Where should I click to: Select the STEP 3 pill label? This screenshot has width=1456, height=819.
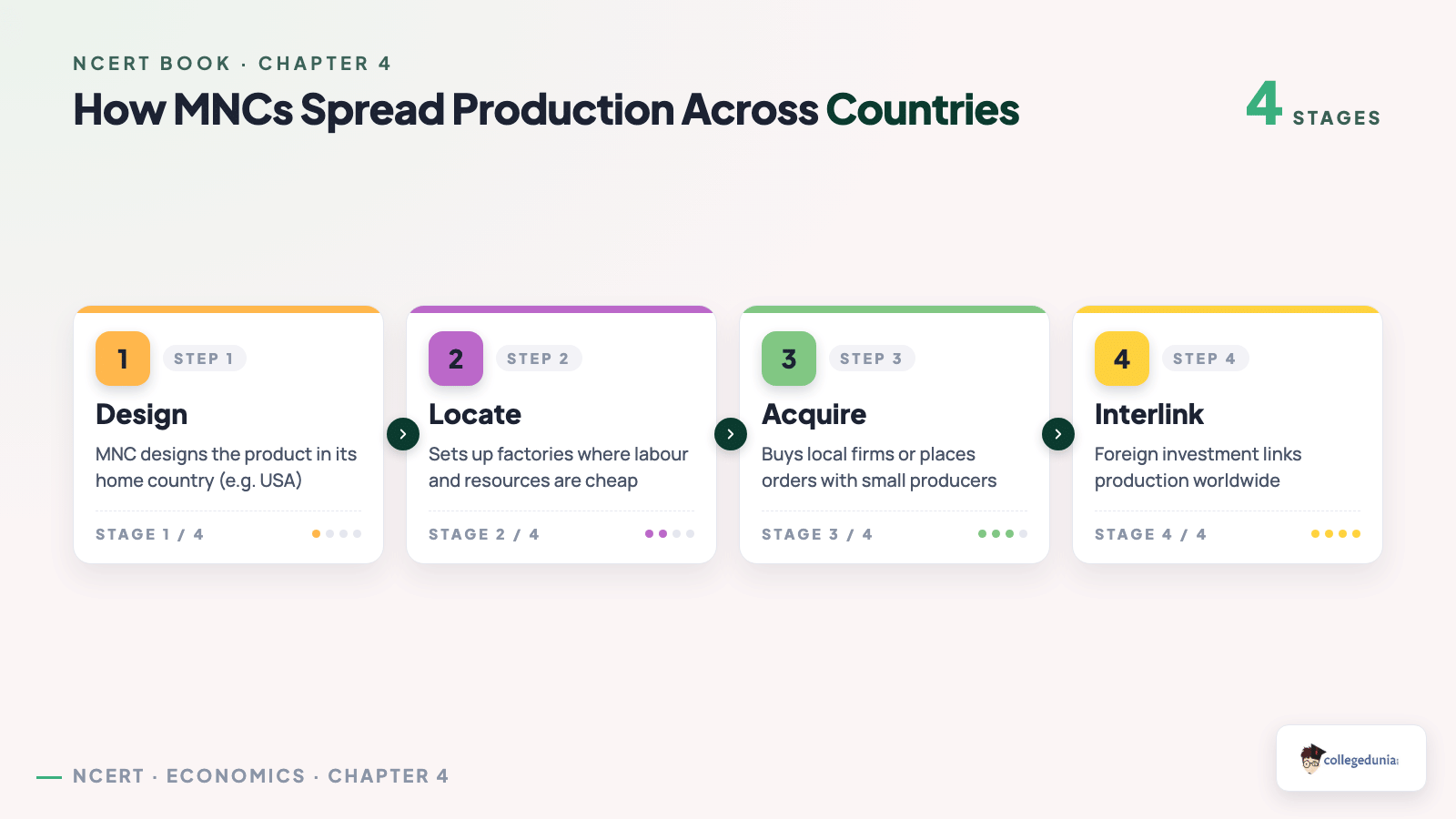871,359
